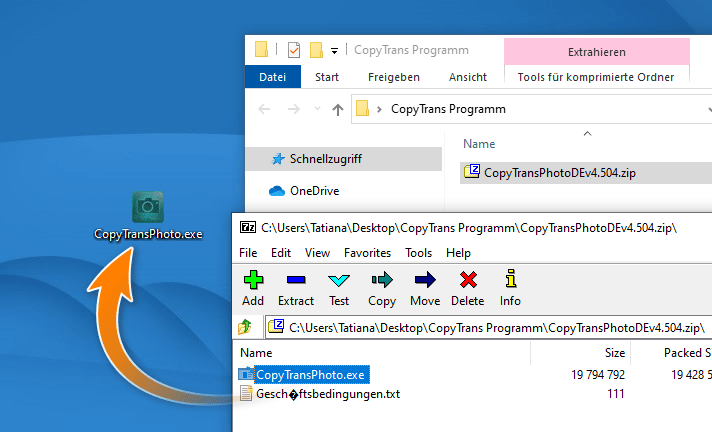Sort by Name column in Explorer

[479, 144]
